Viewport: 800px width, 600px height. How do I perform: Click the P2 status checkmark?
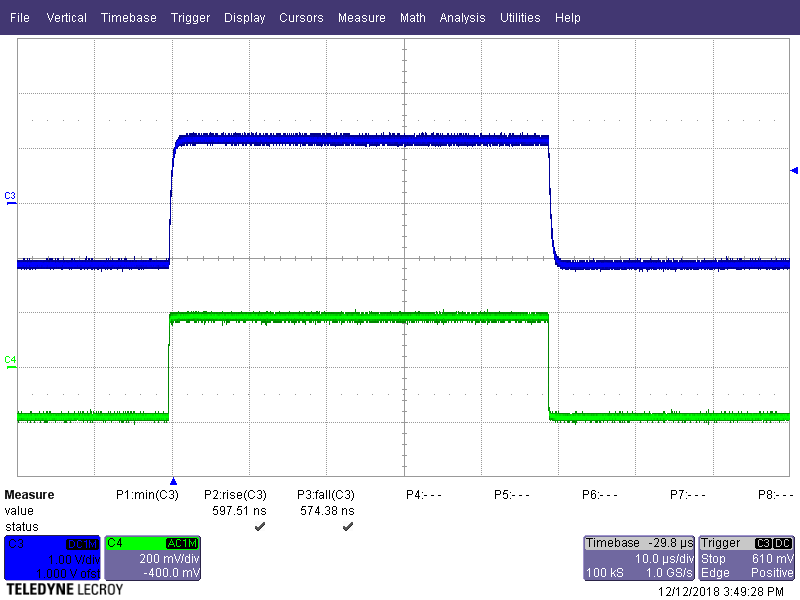point(260,527)
